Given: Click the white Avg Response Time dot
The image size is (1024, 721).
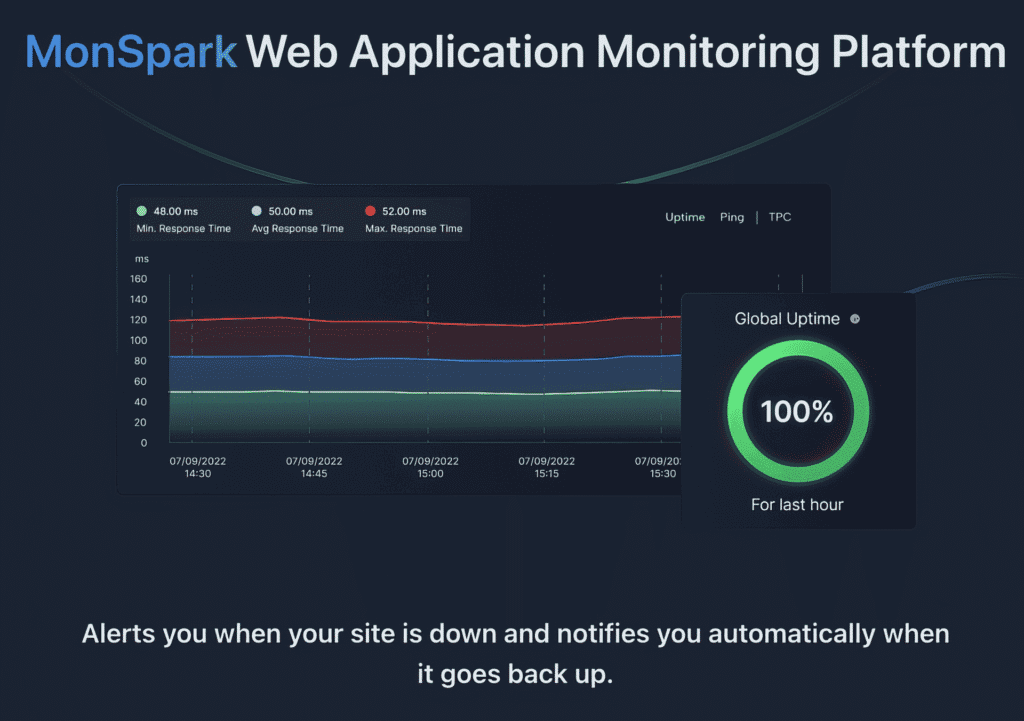Looking at the screenshot, I should (257, 210).
